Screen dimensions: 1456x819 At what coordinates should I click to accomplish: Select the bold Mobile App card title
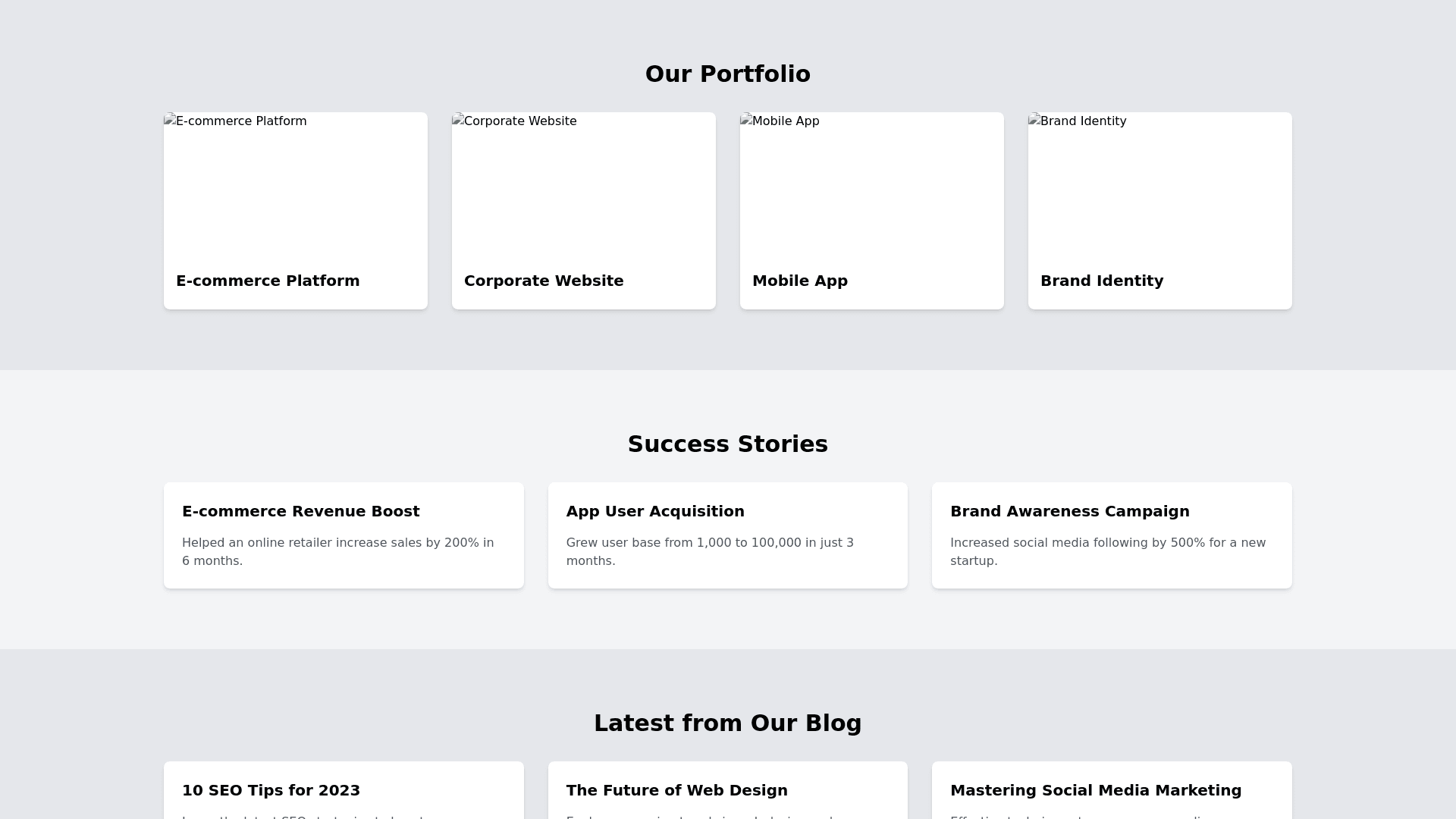point(800,281)
